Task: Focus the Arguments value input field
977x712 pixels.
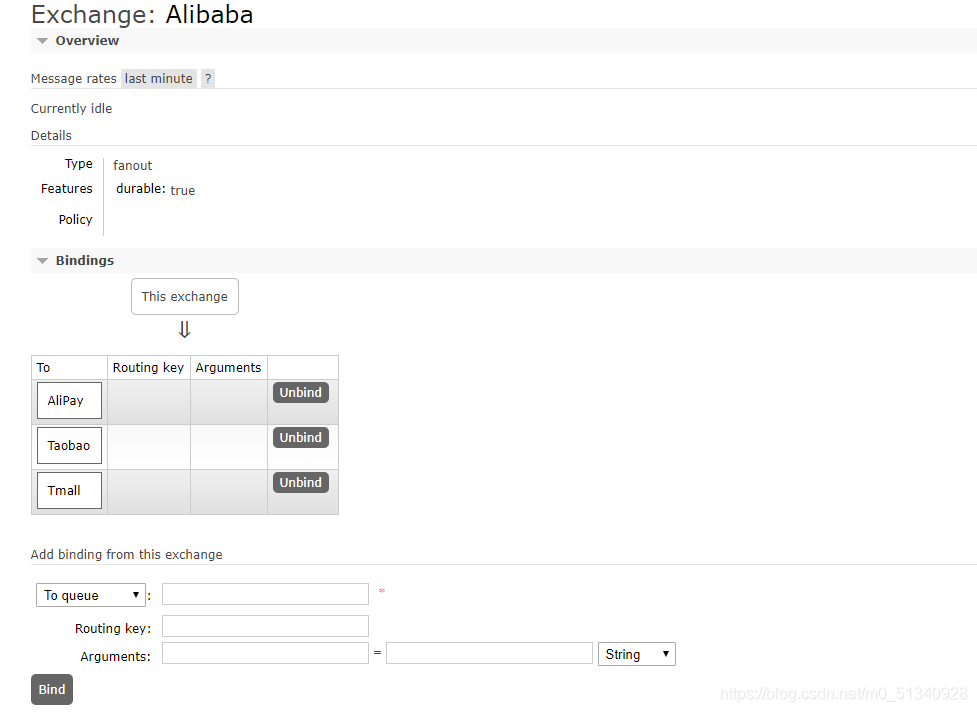Action: point(489,653)
